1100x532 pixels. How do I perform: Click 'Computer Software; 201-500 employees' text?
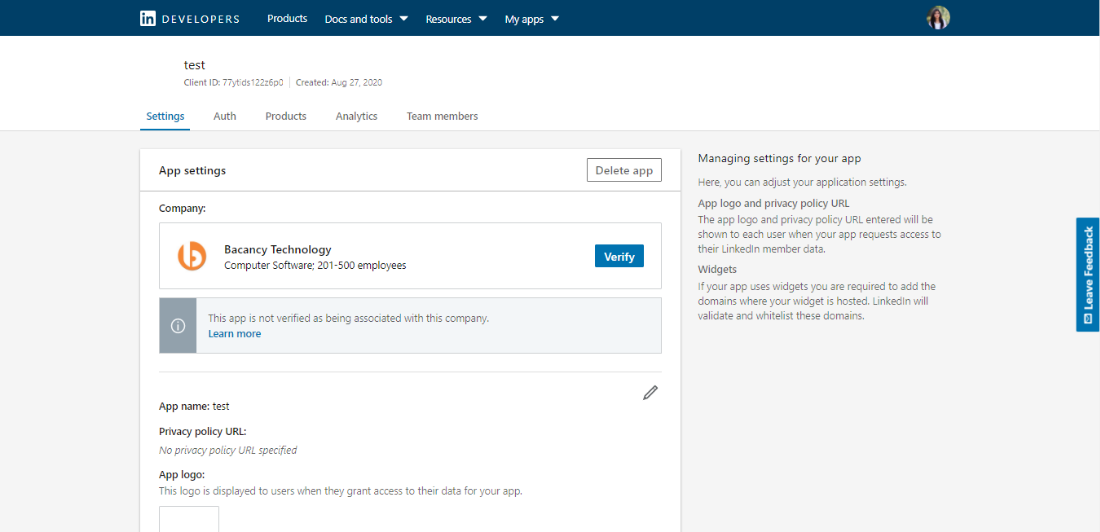pos(315,265)
